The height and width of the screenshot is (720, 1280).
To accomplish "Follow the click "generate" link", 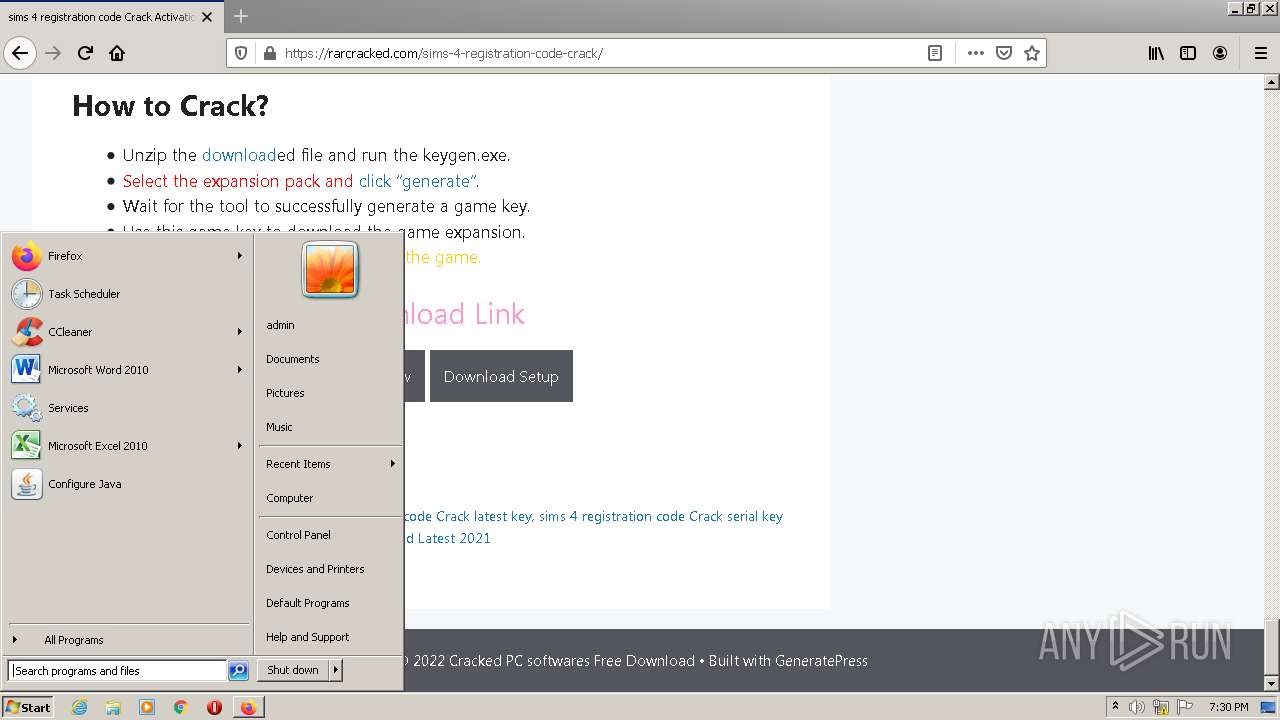I will 419,181.
